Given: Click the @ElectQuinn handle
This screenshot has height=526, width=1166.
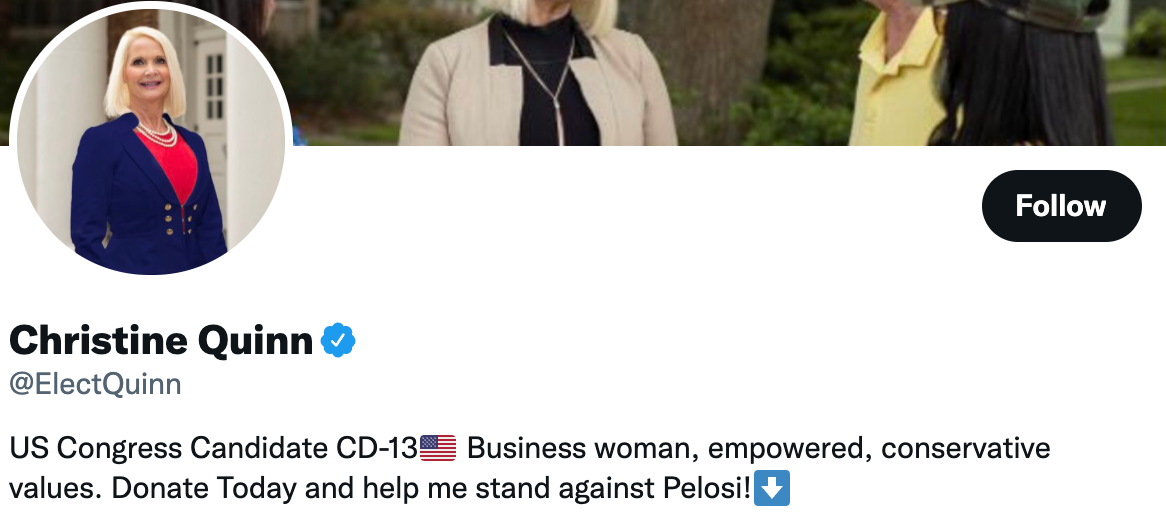Looking at the screenshot, I should point(95,384).
